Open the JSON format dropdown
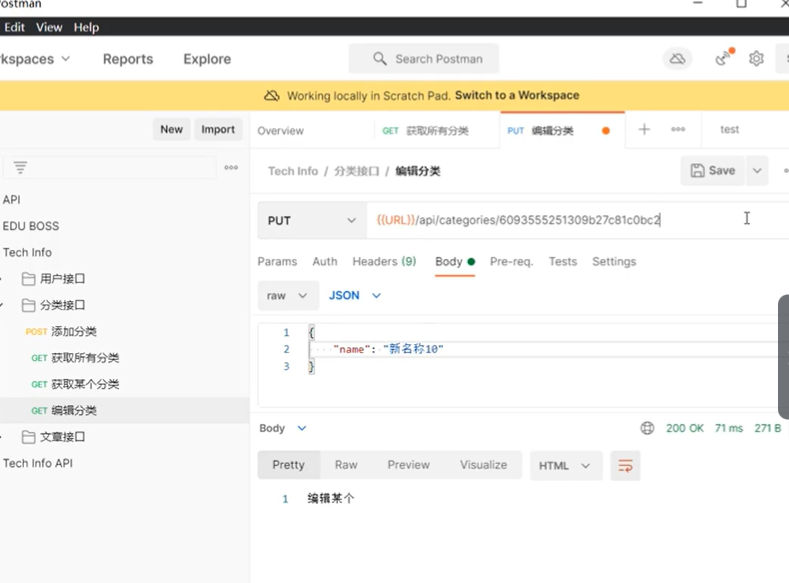The height and width of the screenshot is (583, 789). [355, 295]
